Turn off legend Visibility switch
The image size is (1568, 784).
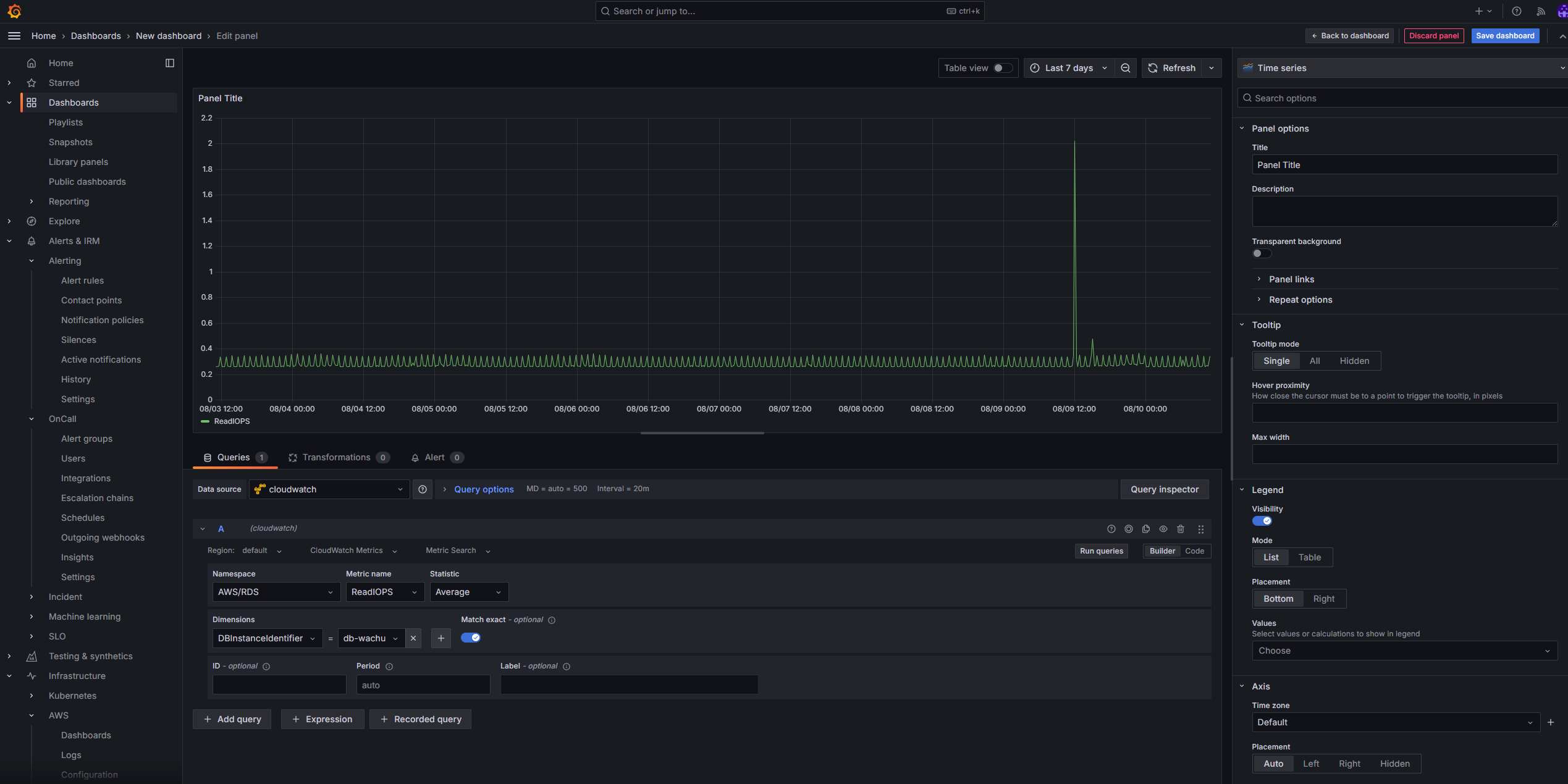1262,521
